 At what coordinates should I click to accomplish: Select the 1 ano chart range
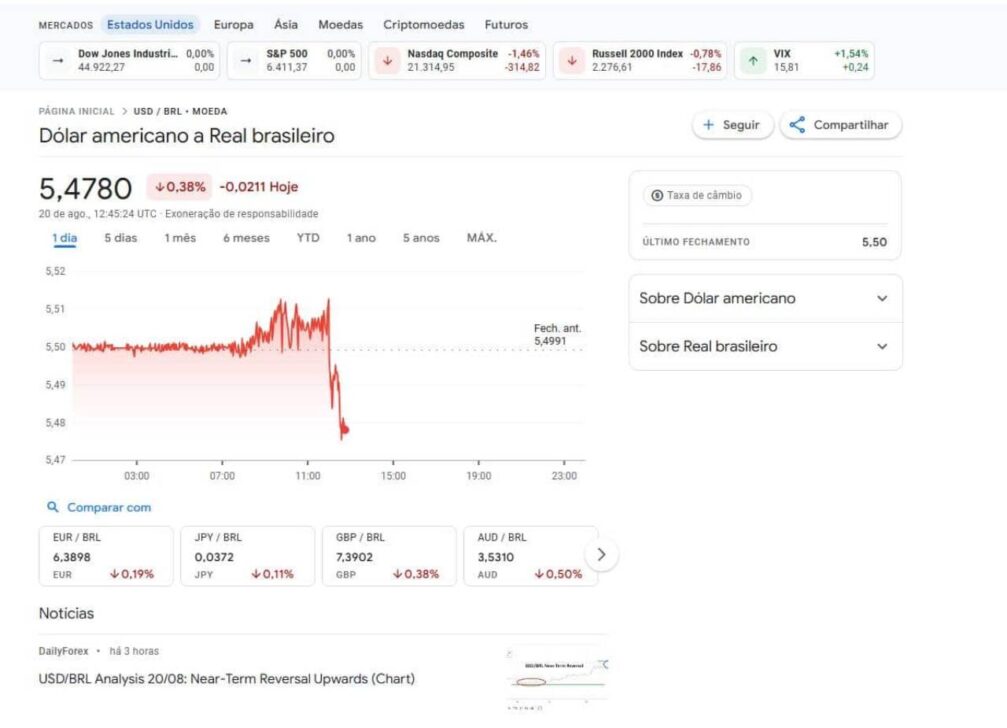[361, 238]
